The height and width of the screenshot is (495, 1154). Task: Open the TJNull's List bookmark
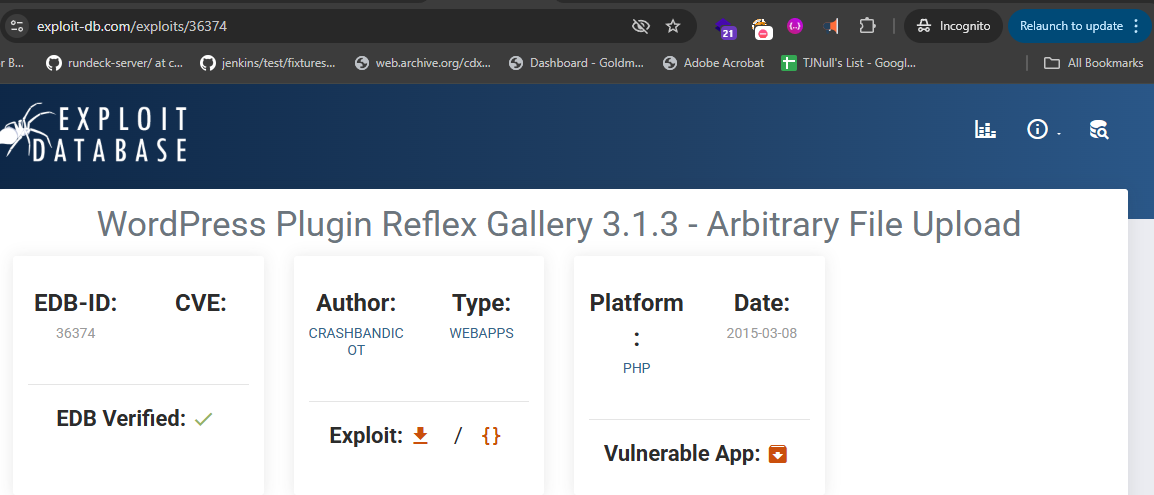848,63
